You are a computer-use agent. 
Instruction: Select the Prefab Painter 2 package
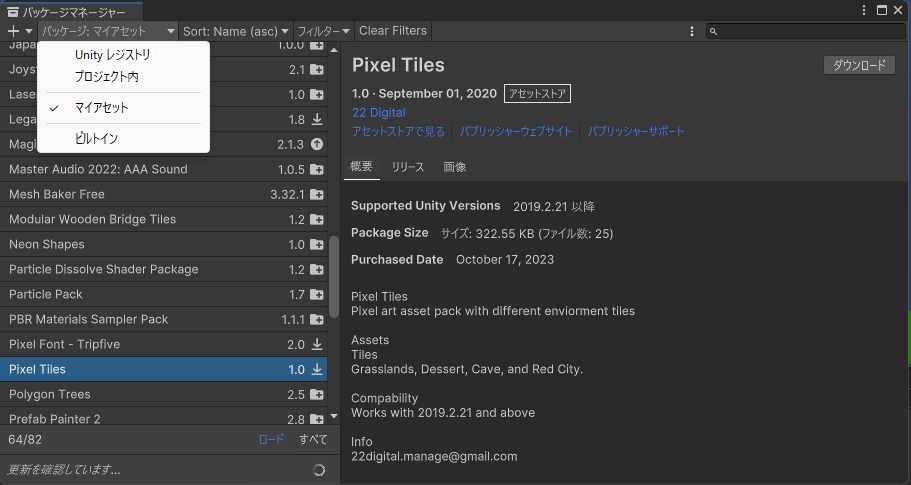163,417
